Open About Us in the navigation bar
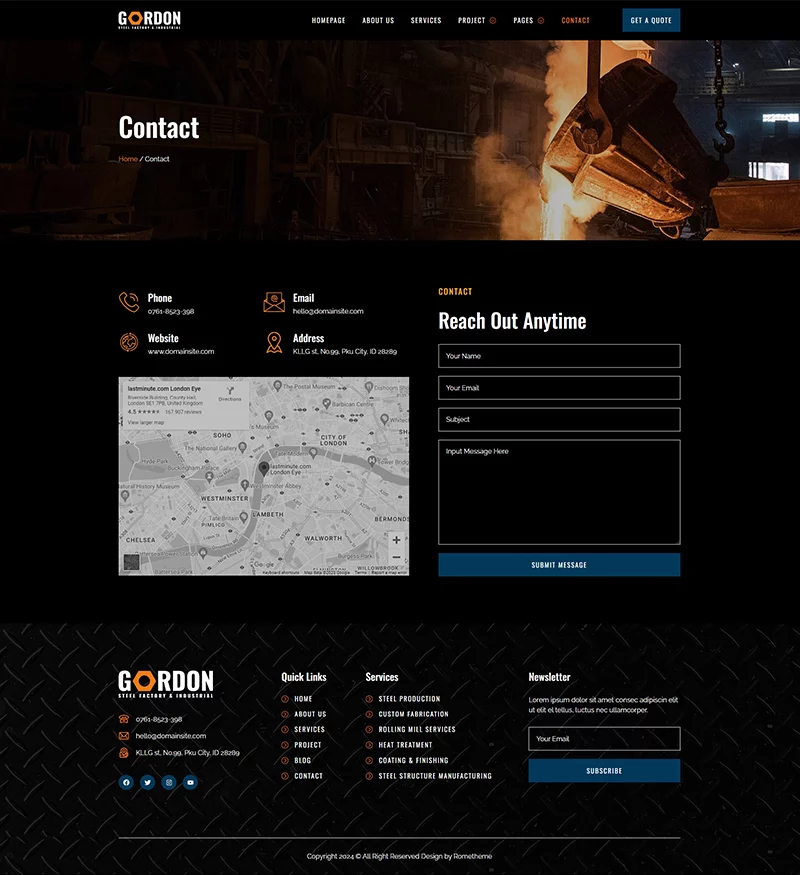Image resolution: width=800 pixels, height=875 pixels. pos(378,20)
